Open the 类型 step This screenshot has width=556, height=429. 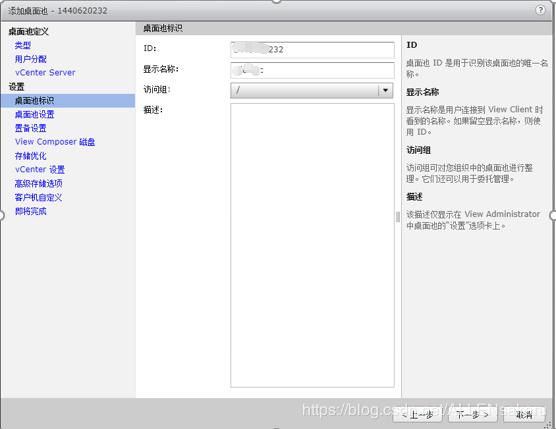pos(23,45)
